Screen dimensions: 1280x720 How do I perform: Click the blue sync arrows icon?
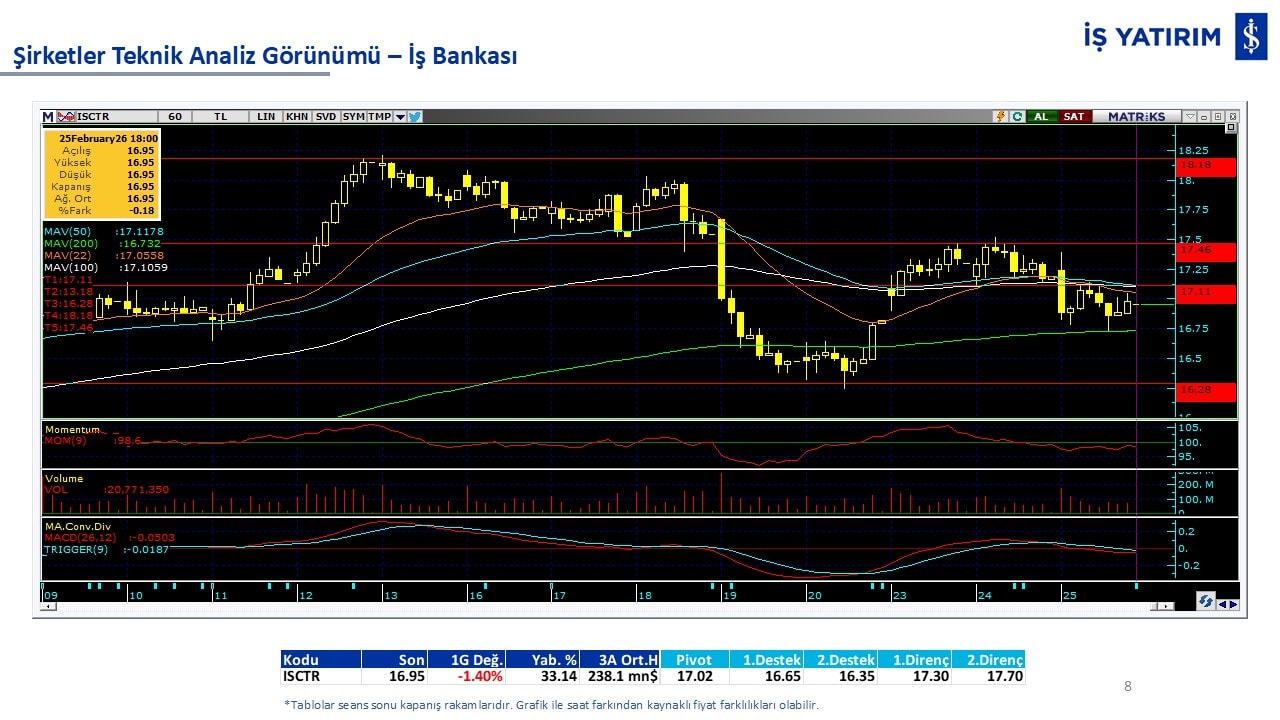1206,602
